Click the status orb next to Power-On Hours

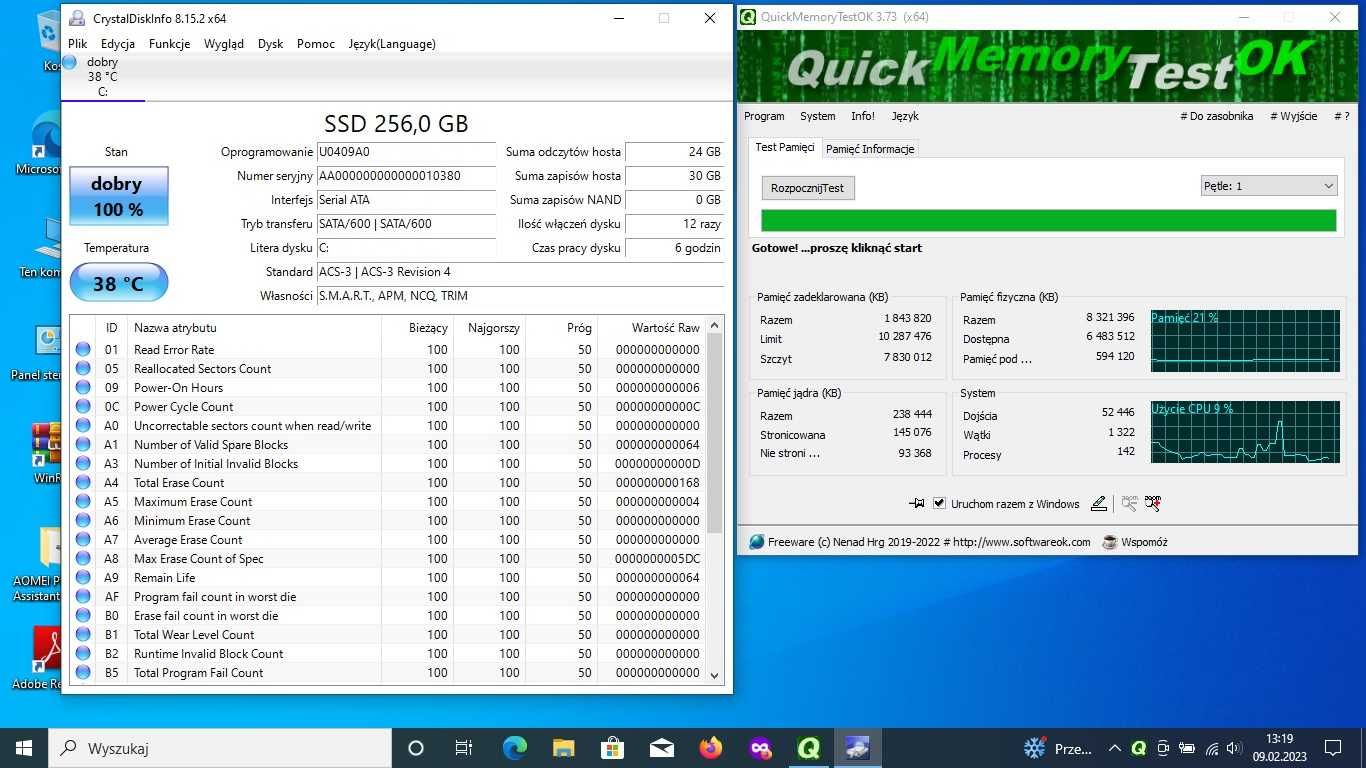pos(83,388)
